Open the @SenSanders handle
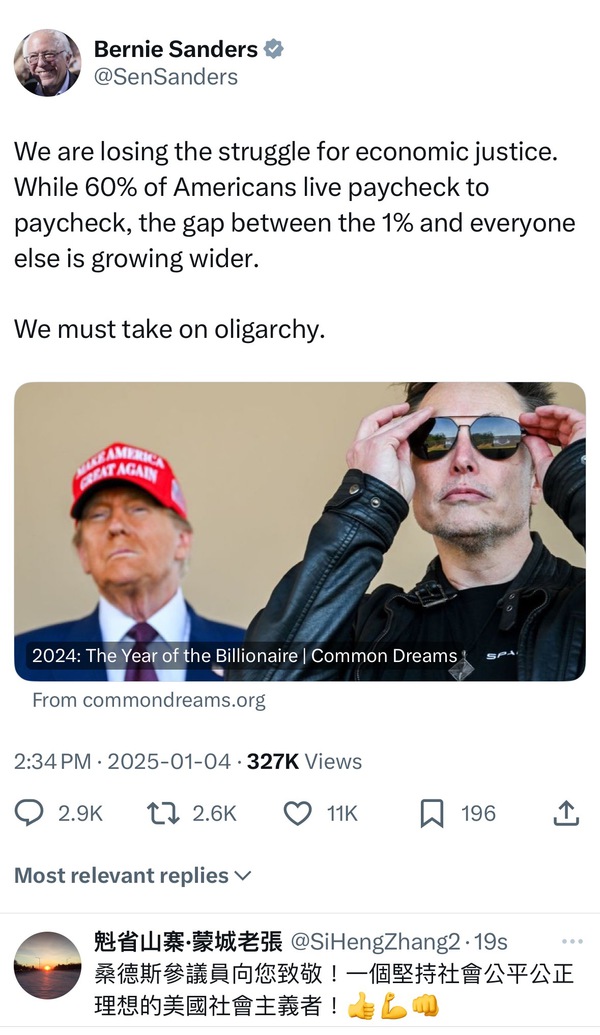 coord(166,76)
